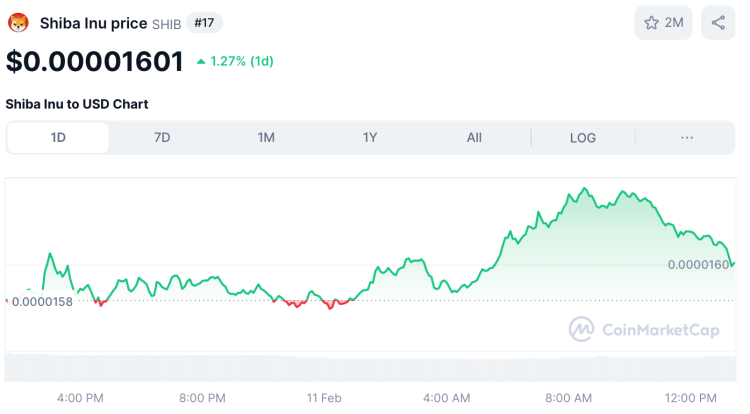This screenshot has height=414, width=750.
Task: Click the green up-arrow price change indicator
Action: pyautogui.click(x=201, y=61)
